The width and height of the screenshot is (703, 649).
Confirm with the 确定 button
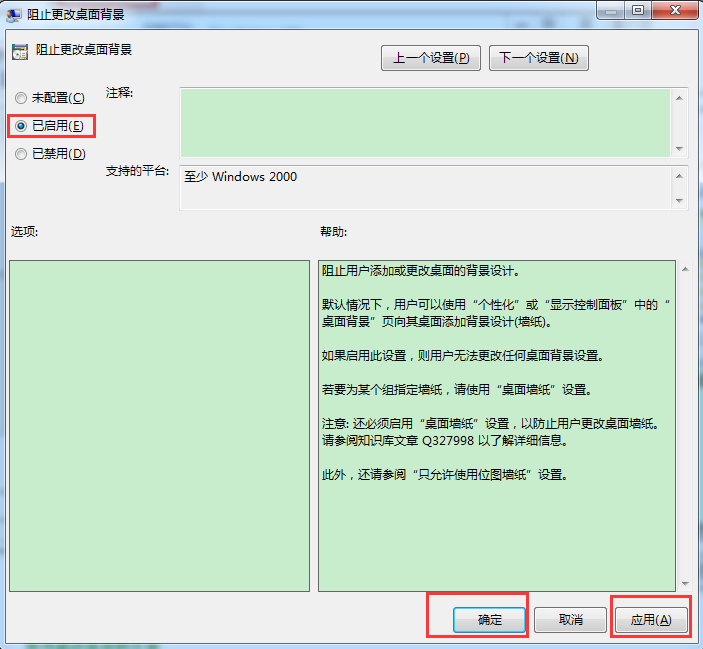pos(489,620)
